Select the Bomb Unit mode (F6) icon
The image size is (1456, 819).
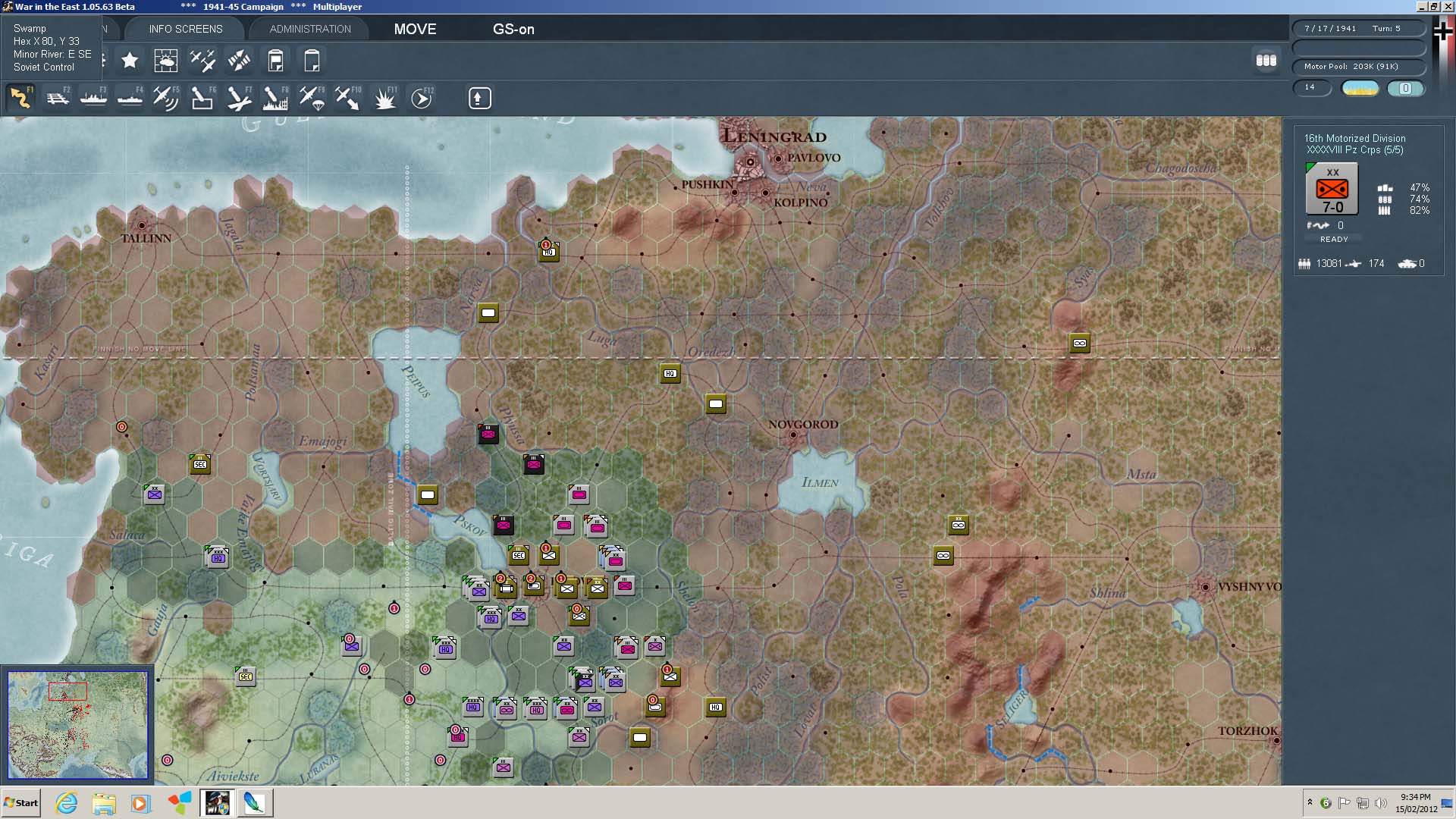click(x=202, y=98)
